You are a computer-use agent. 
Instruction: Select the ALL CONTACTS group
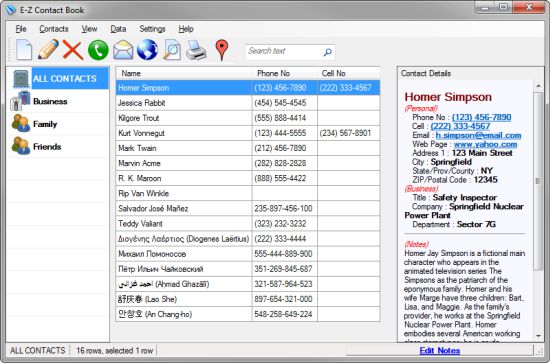click(59, 78)
